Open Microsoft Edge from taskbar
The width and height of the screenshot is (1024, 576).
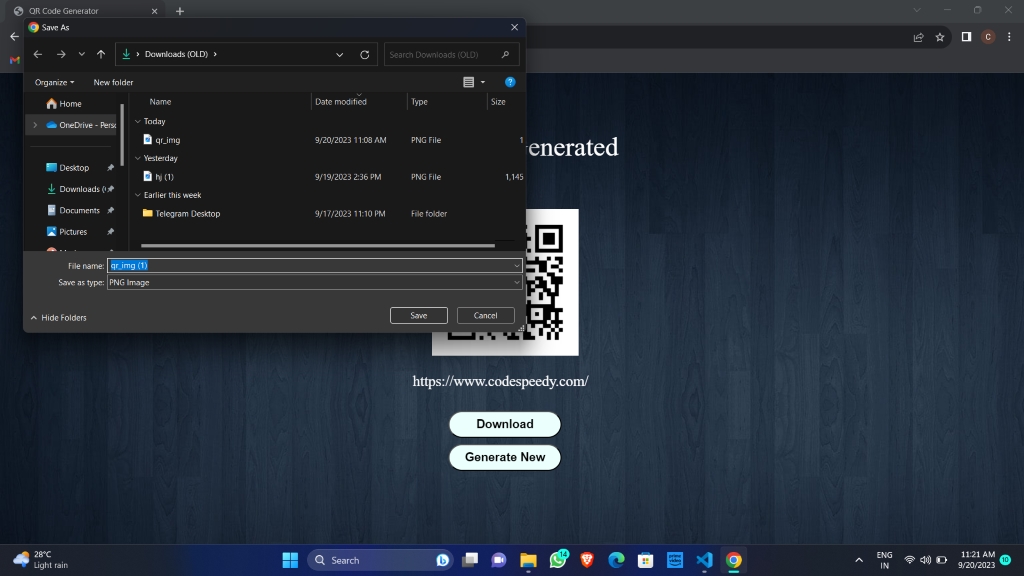tap(616, 560)
